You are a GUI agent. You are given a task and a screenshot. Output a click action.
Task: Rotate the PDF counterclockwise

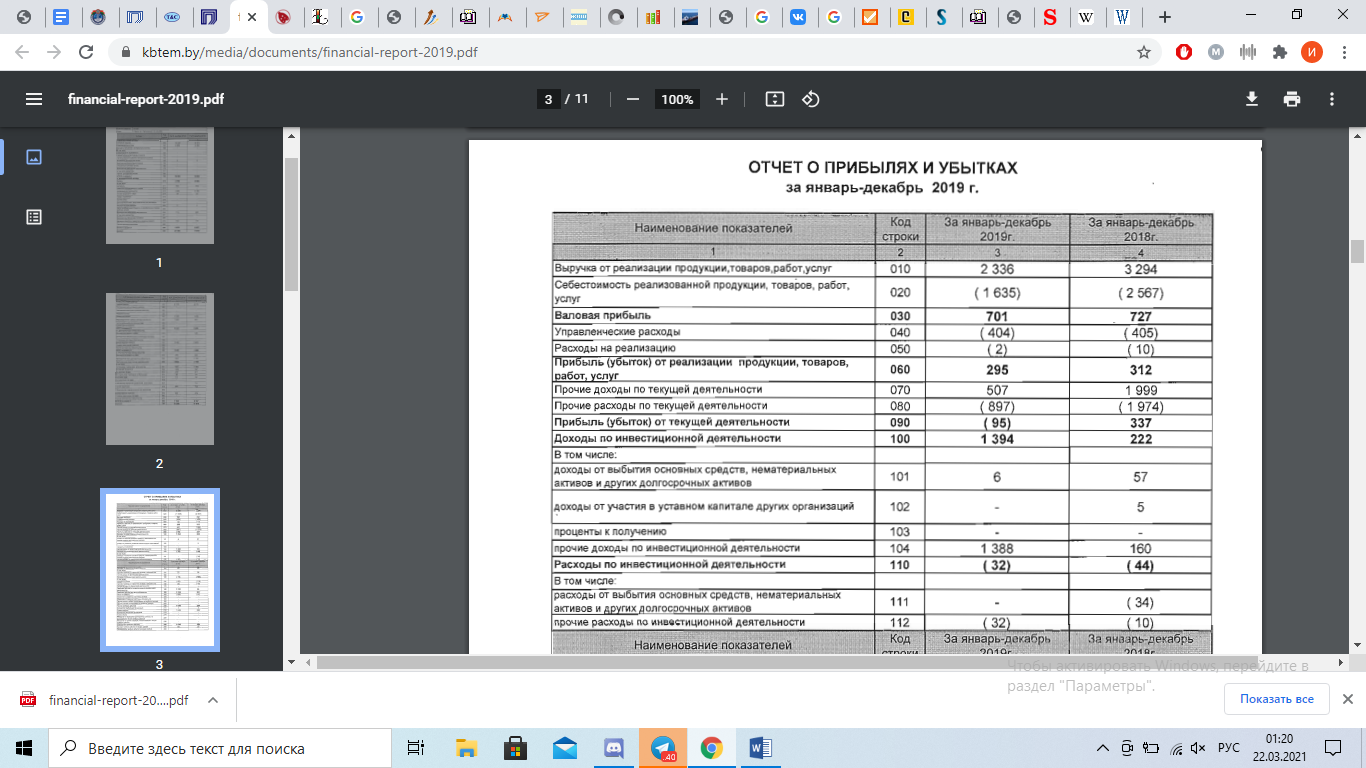811,99
